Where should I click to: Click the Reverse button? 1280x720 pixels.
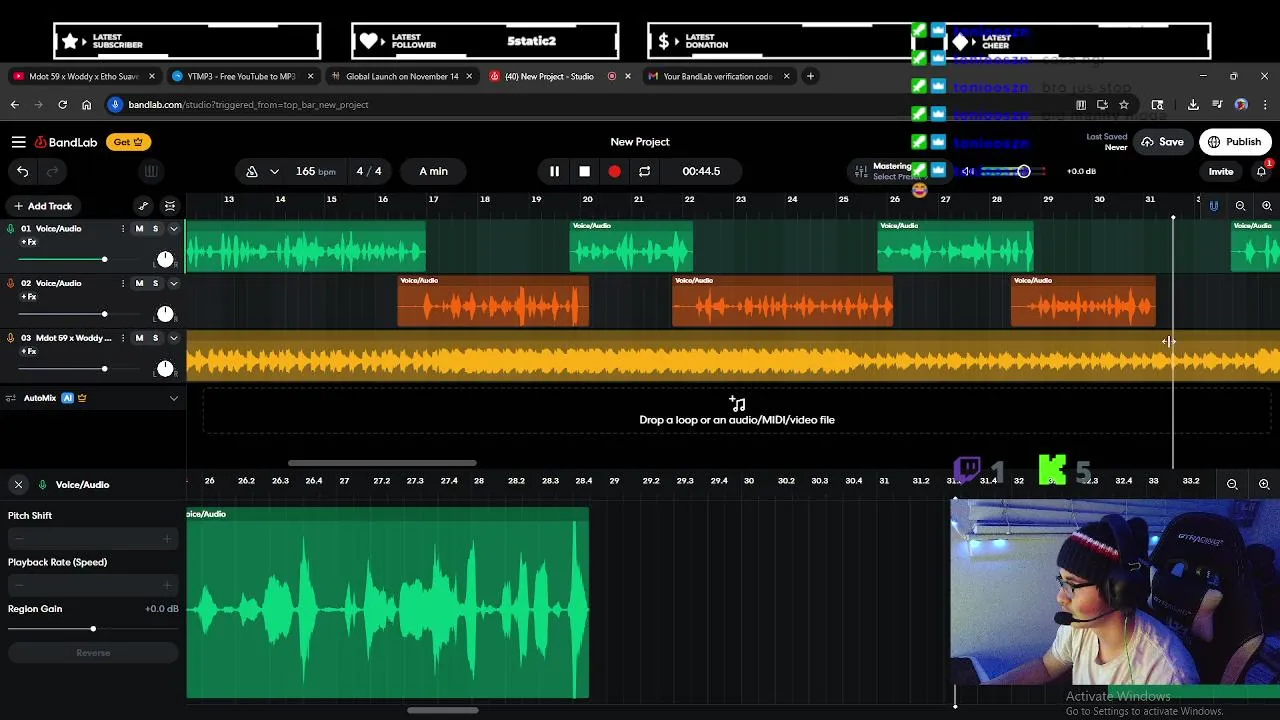pos(93,653)
